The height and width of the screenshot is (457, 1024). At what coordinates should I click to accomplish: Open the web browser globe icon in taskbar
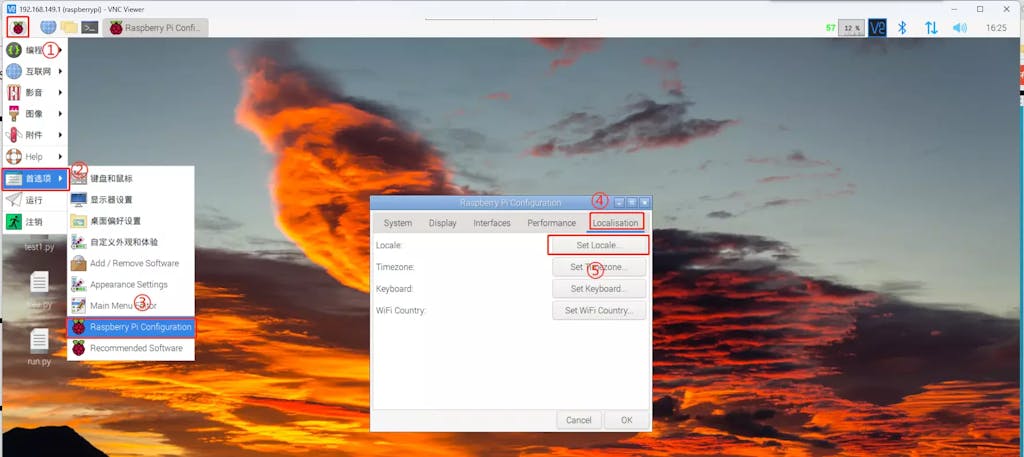[48, 27]
